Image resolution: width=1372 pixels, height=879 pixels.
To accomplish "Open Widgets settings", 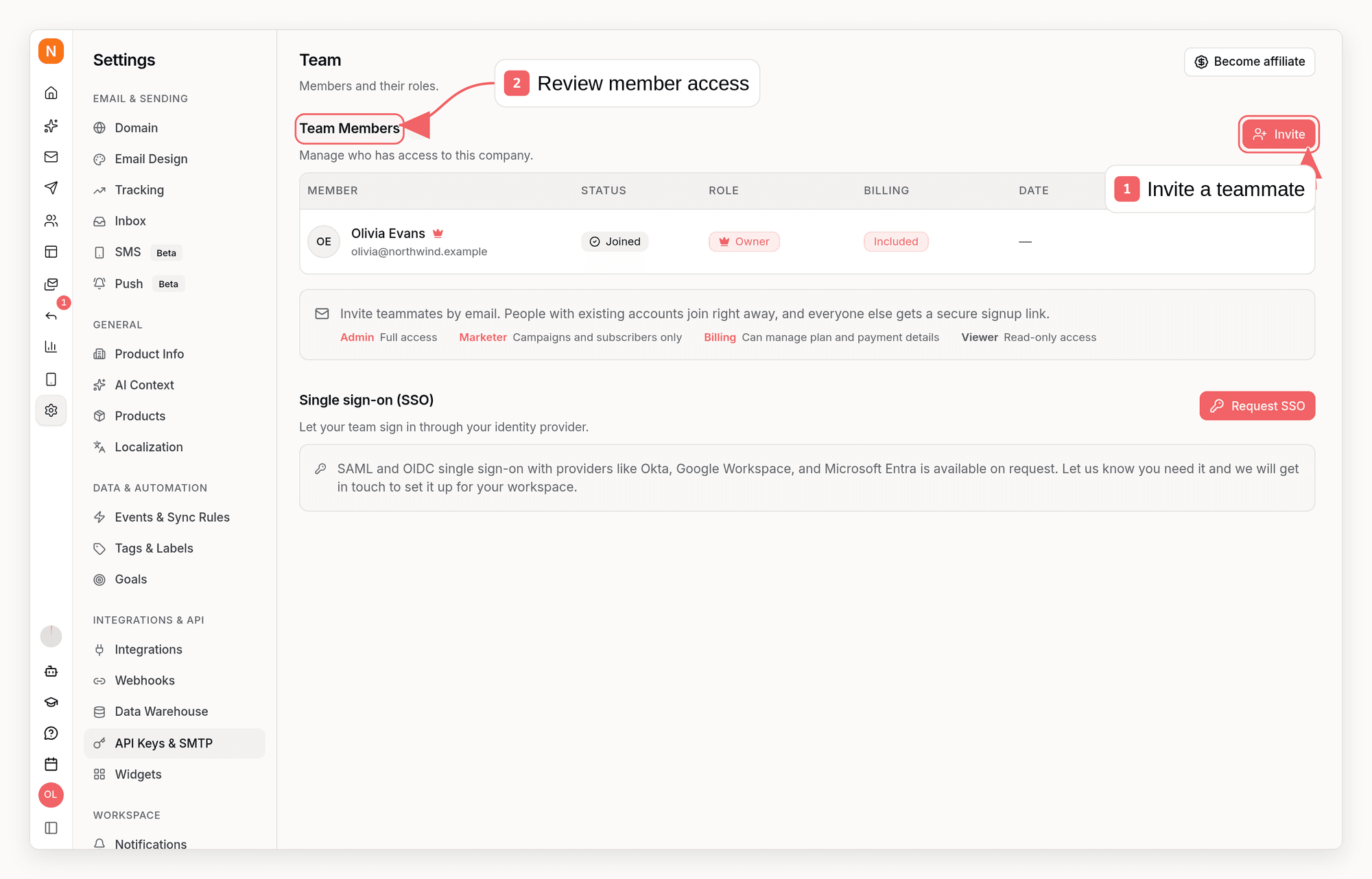I will (174, 774).
